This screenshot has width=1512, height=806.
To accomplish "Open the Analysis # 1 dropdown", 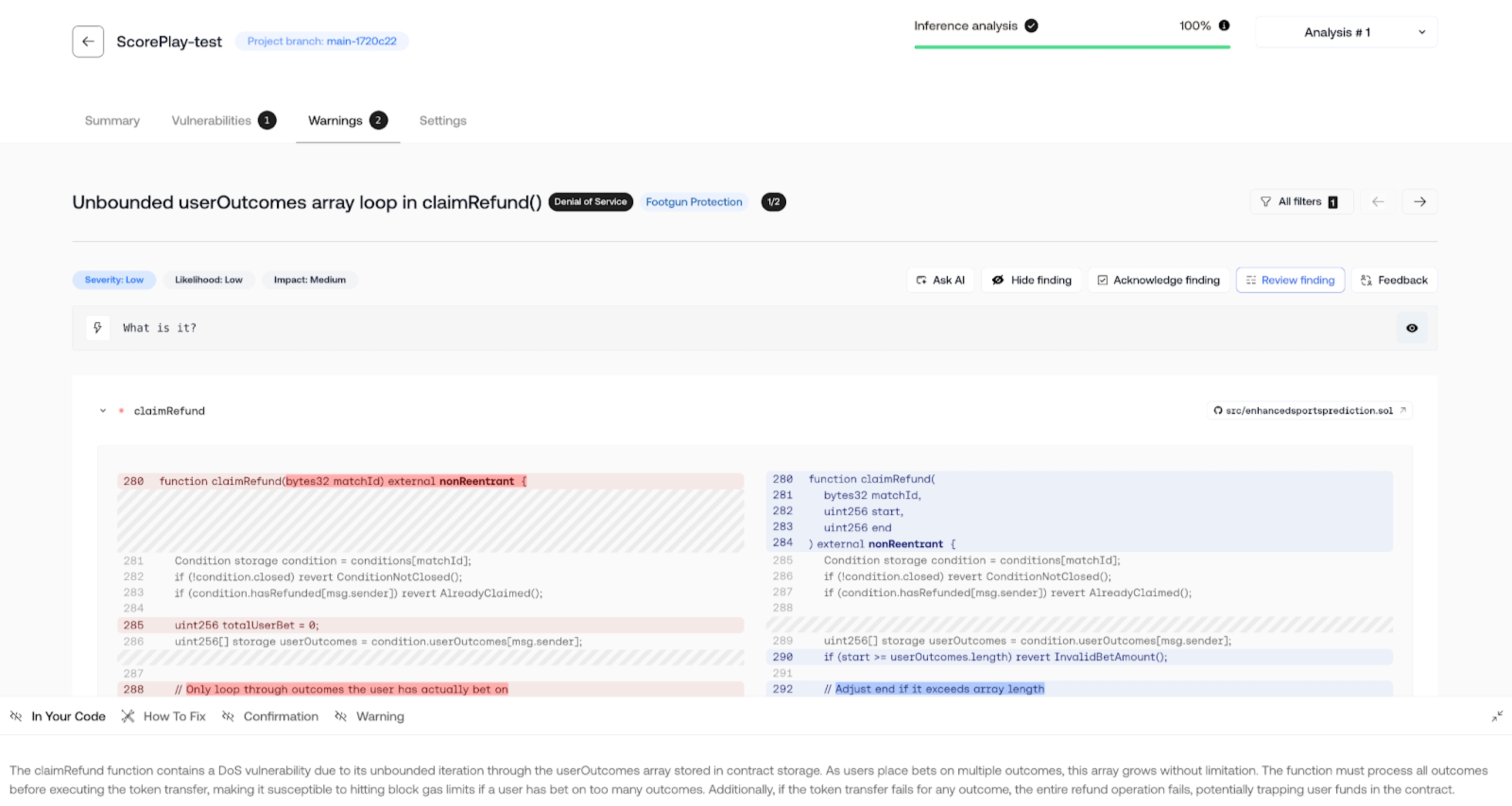I will [1347, 32].
